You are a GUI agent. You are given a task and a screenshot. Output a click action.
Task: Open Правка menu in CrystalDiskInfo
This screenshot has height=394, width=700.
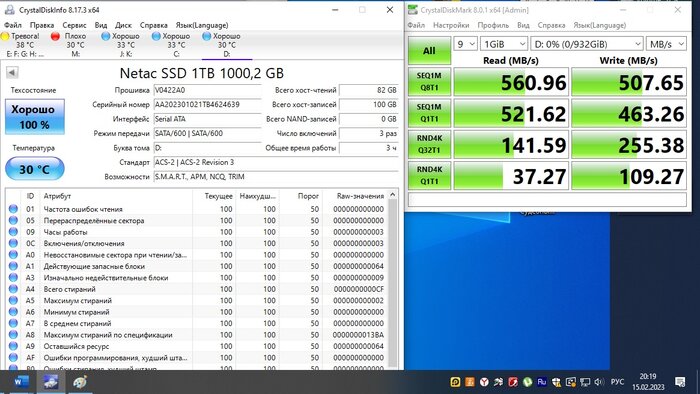point(42,25)
